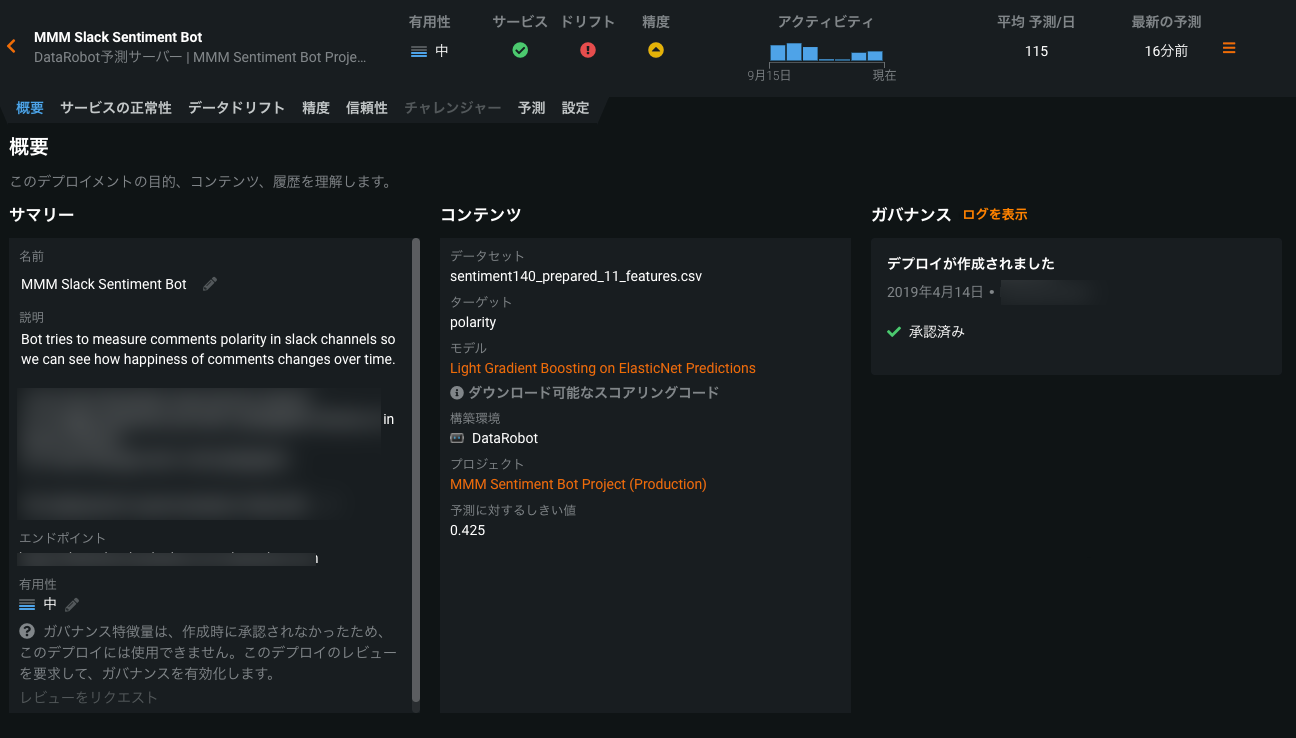Screen dimensions: 1296x738
Task: Select the 精度 tab
Action: (316, 108)
